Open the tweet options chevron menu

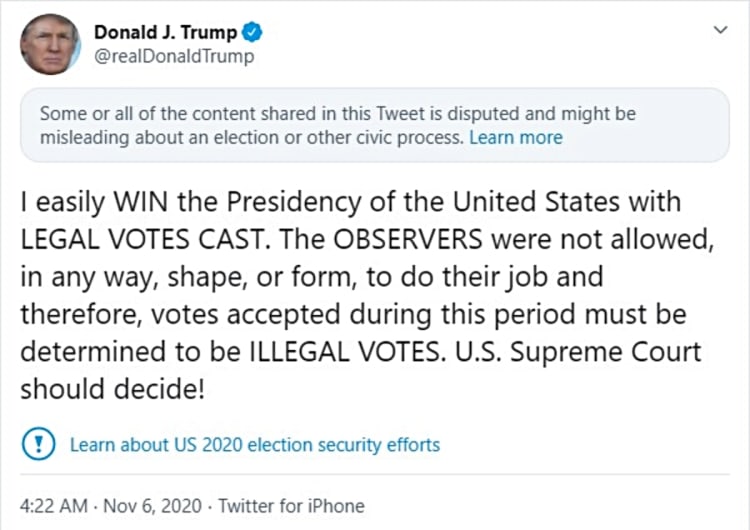coord(719,31)
